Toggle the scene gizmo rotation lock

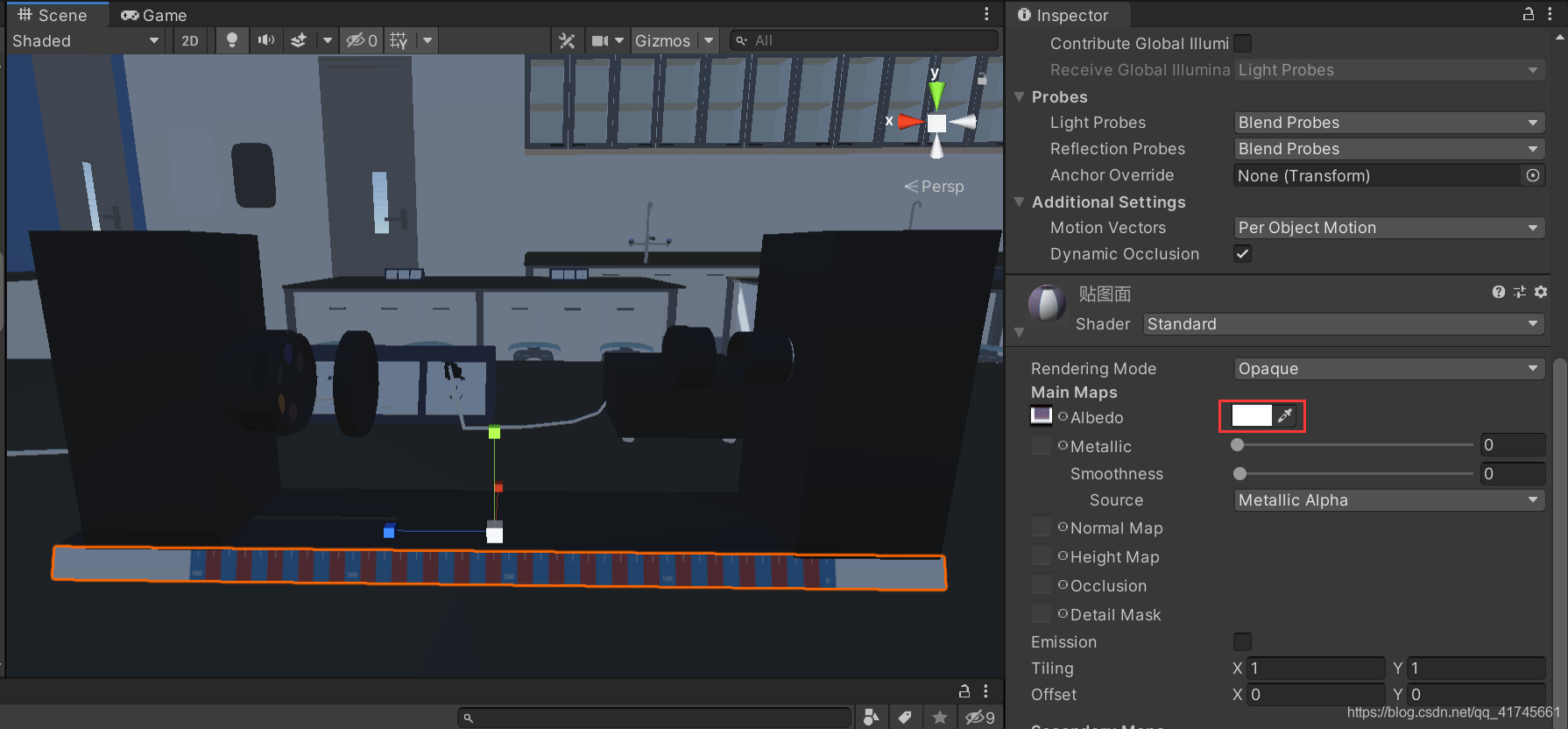point(982,79)
